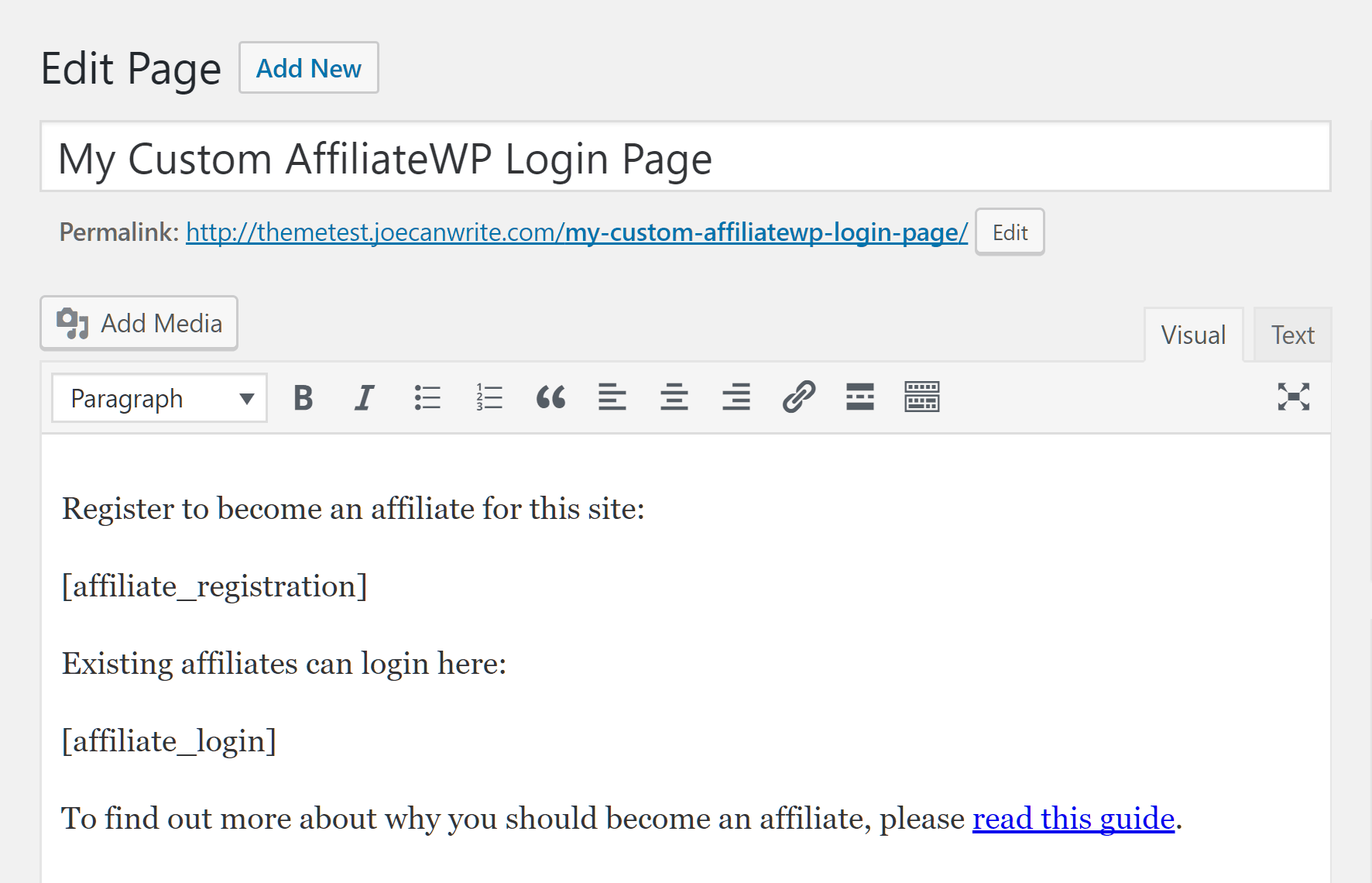
Task: Align text center
Action: [674, 397]
